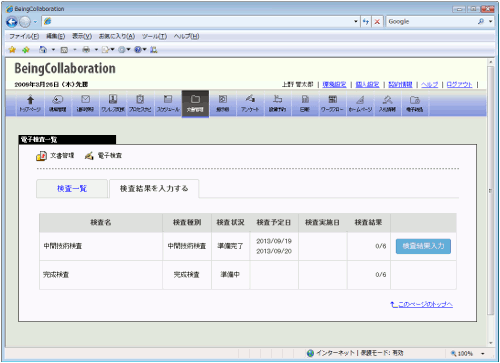Open the 表示(V) menu
The height and width of the screenshot is (363, 500).
[x=82, y=36]
